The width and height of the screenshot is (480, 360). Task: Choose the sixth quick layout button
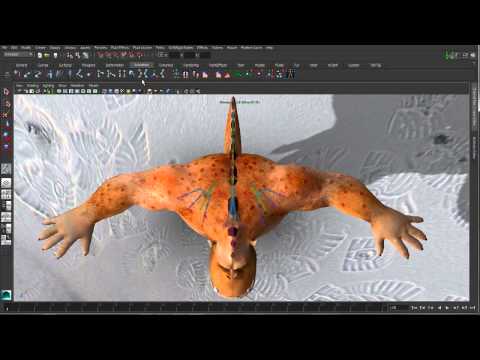(x=6, y=240)
